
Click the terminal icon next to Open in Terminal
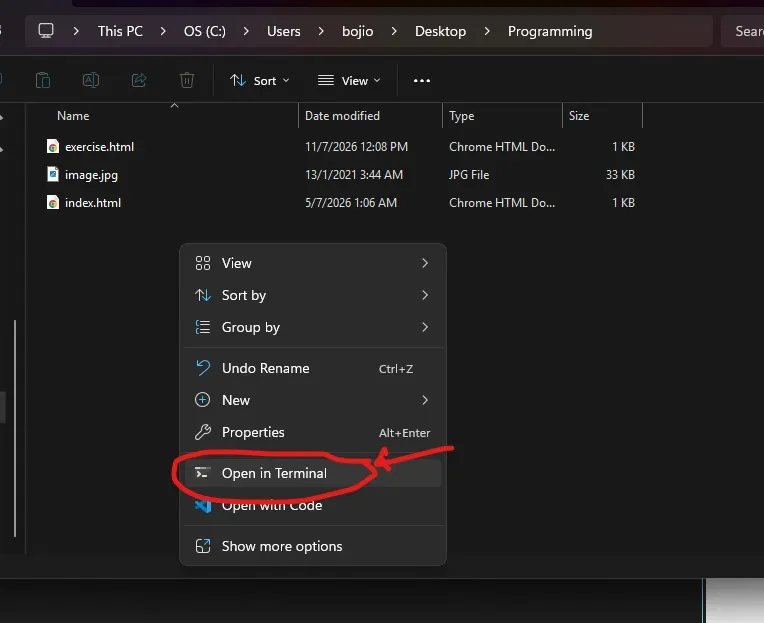coord(202,473)
